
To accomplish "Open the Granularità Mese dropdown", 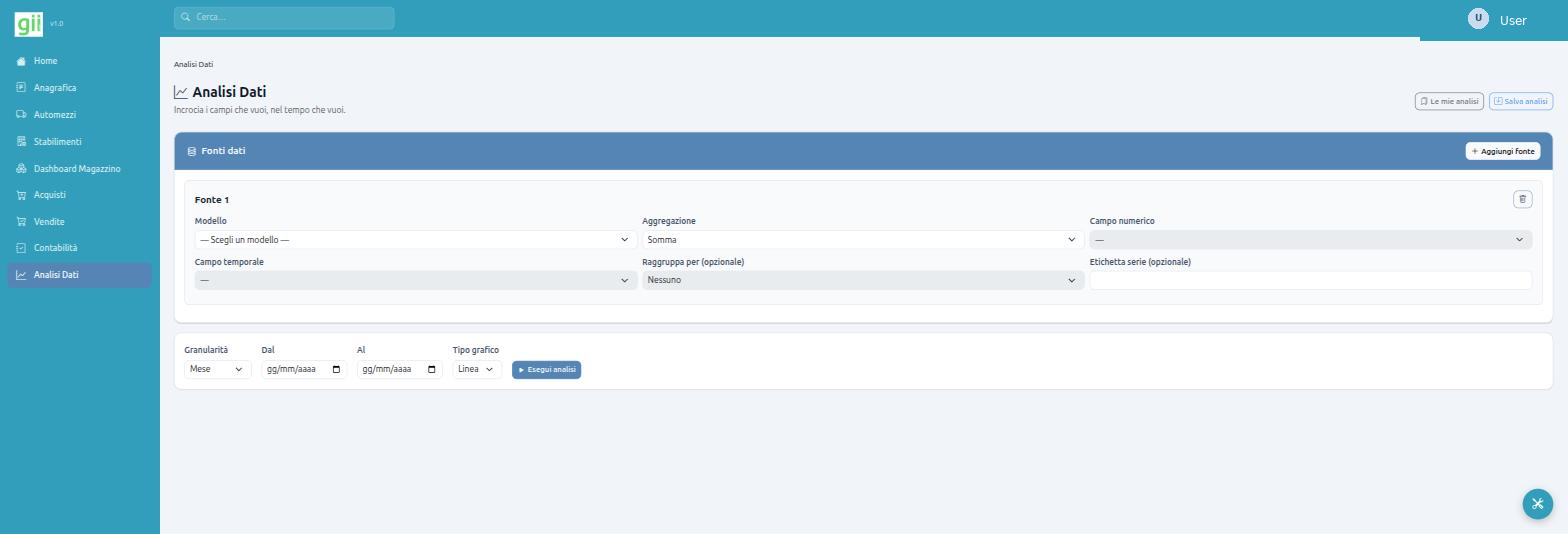I will 217,369.
